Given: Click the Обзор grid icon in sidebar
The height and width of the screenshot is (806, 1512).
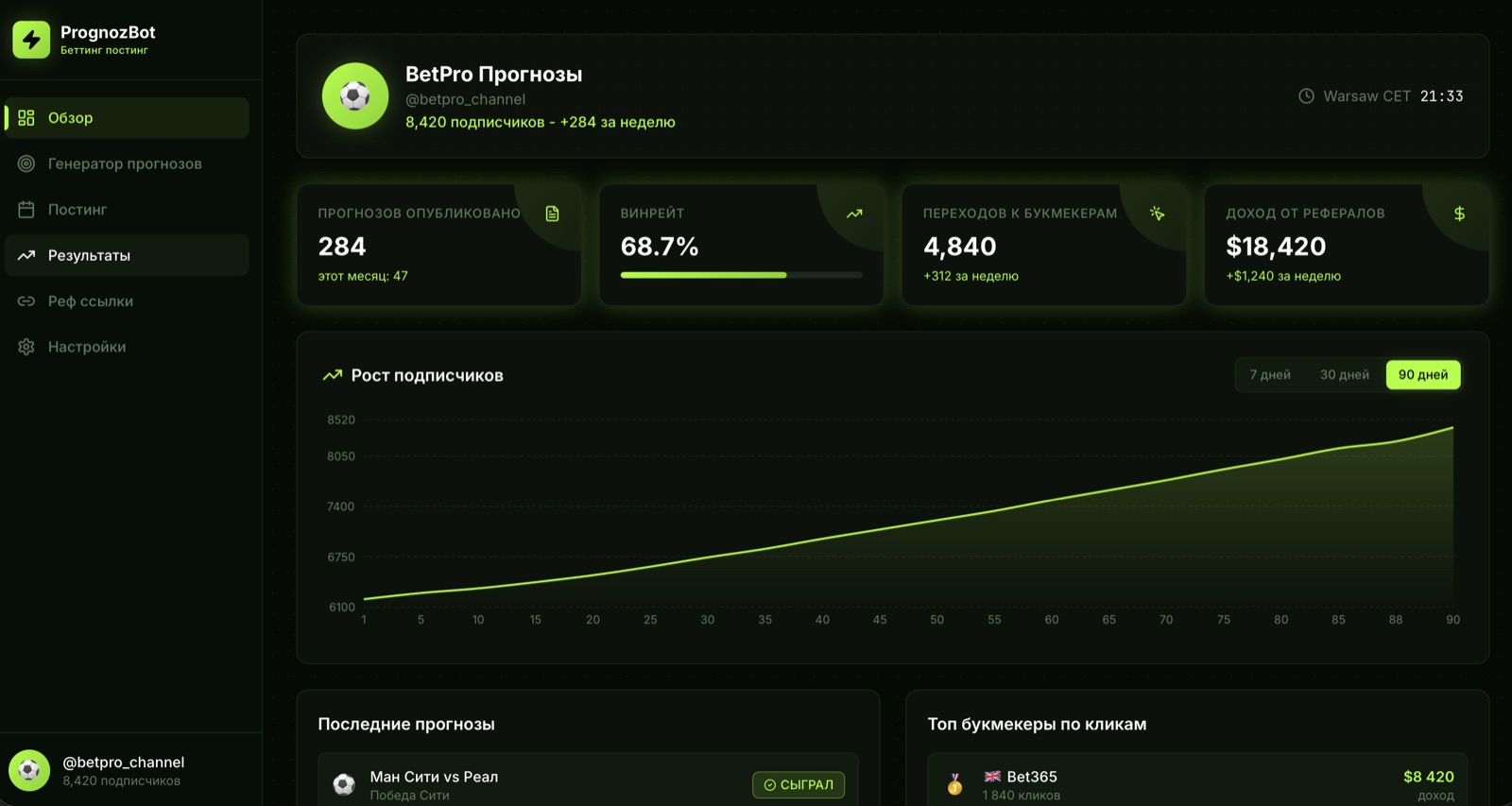Looking at the screenshot, I should 26,118.
